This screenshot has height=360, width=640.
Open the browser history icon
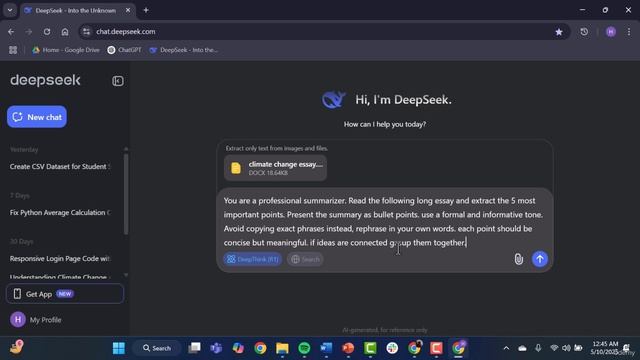[584, 32]
